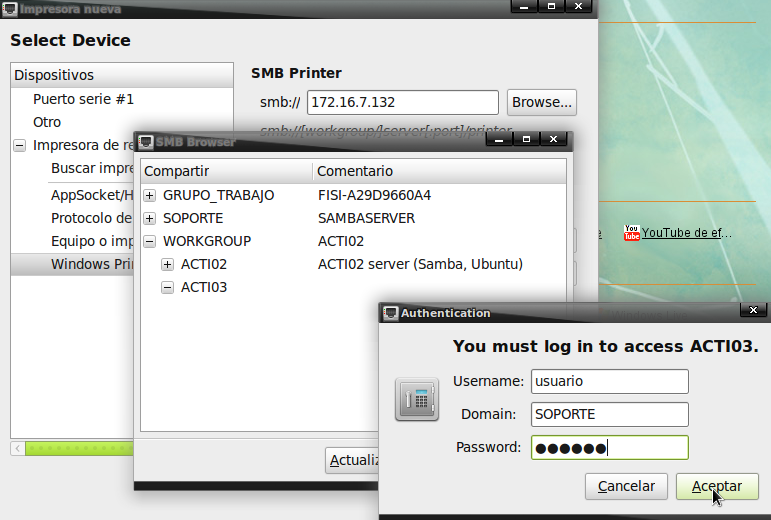Close the Impresora nueva window
Image resolution: width=771 pixels, height=520 pixels.
(x=578, y=6)
